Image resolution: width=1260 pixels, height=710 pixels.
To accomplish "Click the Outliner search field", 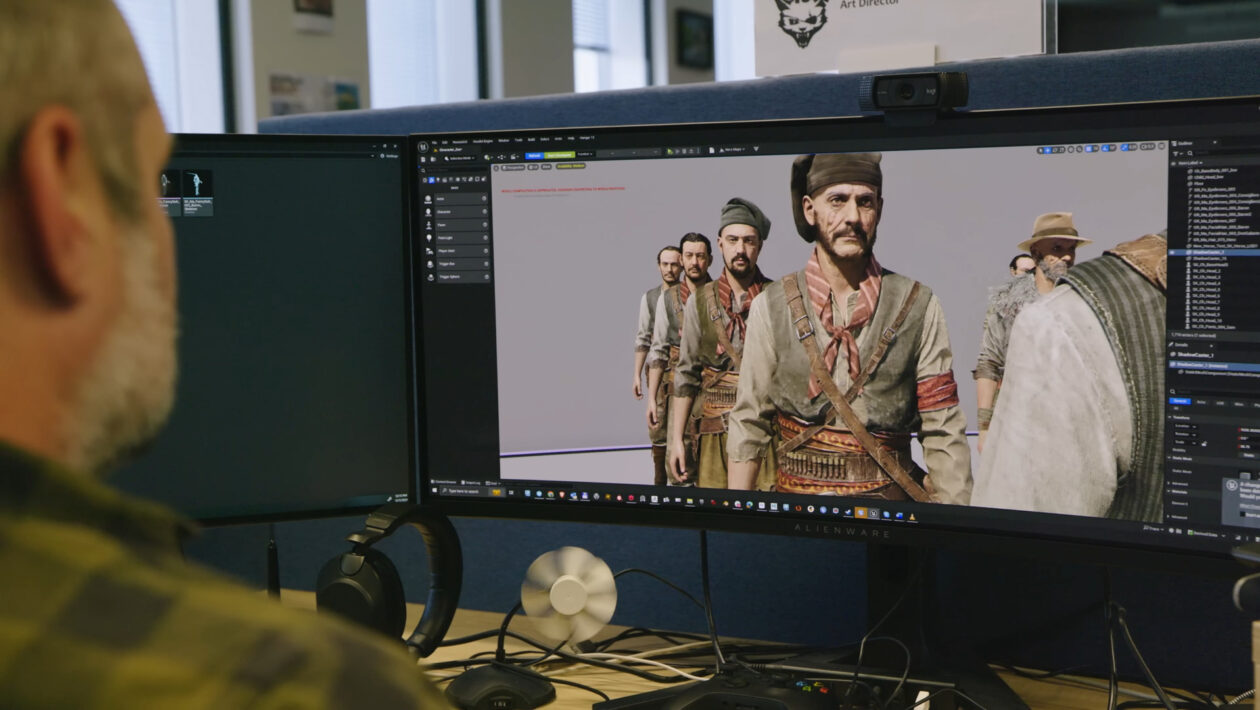I will (1225, 153).
